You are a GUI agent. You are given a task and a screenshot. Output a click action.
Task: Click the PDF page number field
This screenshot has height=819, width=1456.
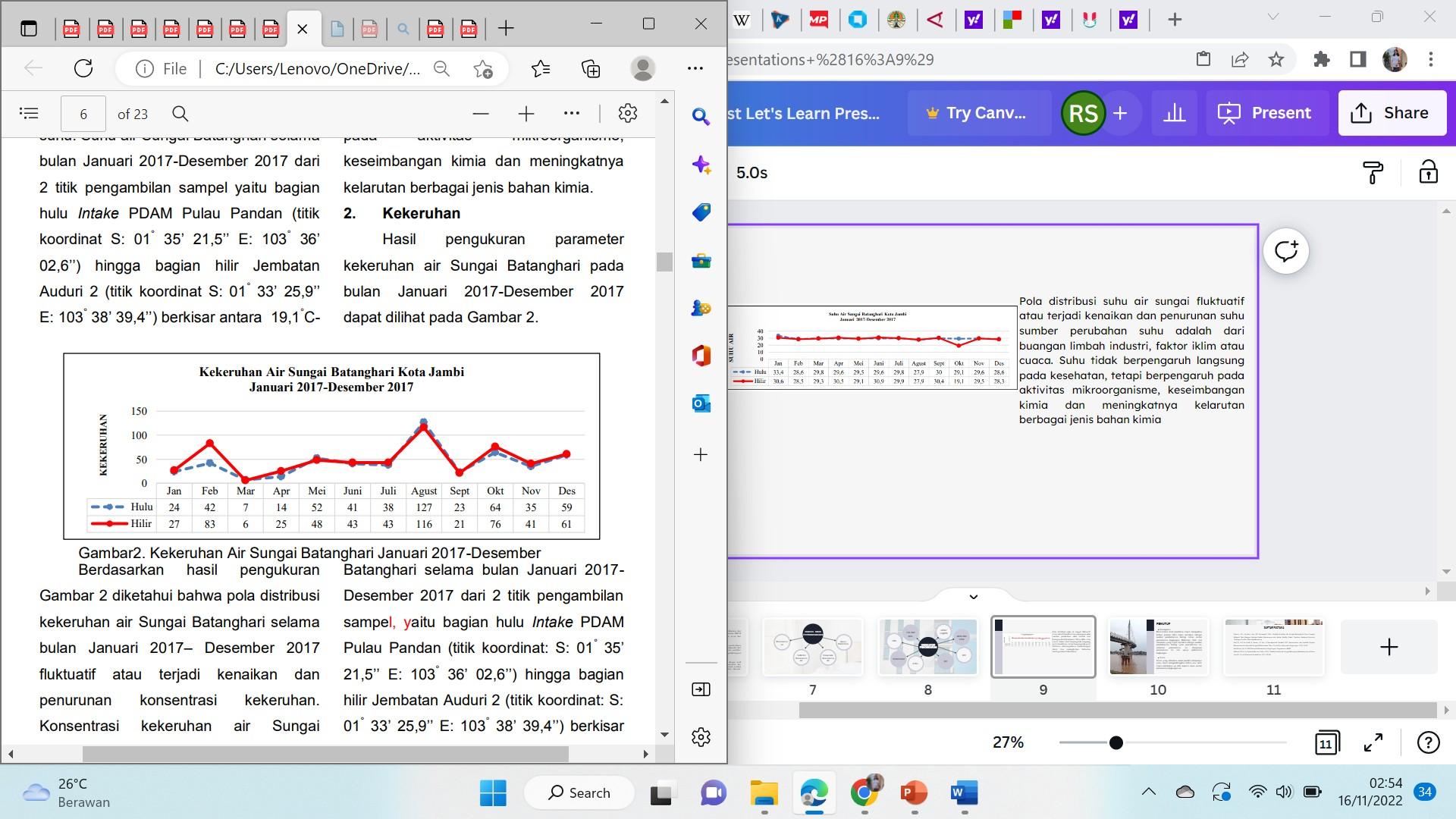(x=83, y=114)
